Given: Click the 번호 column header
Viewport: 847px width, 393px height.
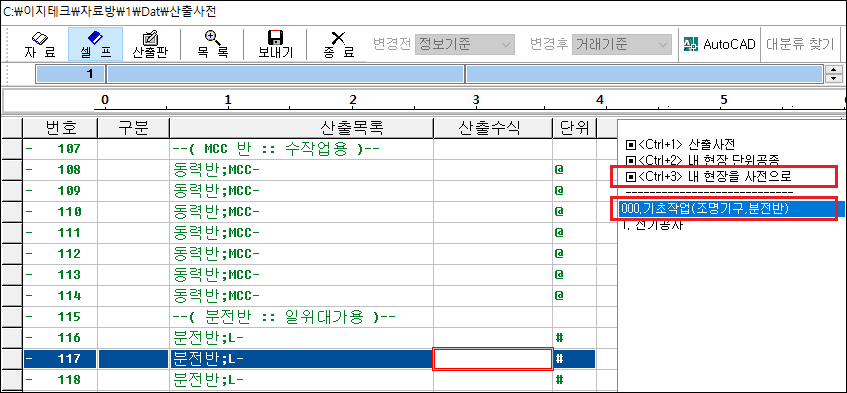Looking at the screenshot, I should tap(60, 128).
